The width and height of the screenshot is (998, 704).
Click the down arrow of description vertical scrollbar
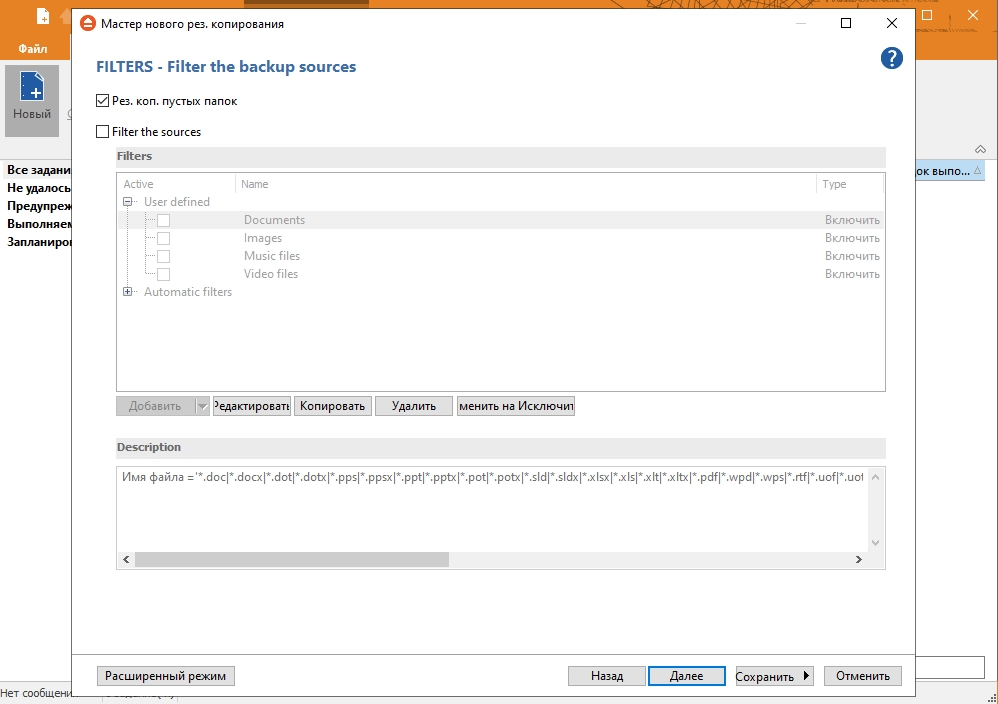(875, 543)
